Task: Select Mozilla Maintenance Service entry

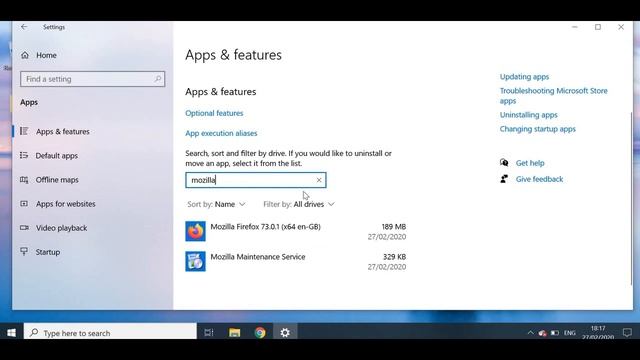Action: [296, 262]
